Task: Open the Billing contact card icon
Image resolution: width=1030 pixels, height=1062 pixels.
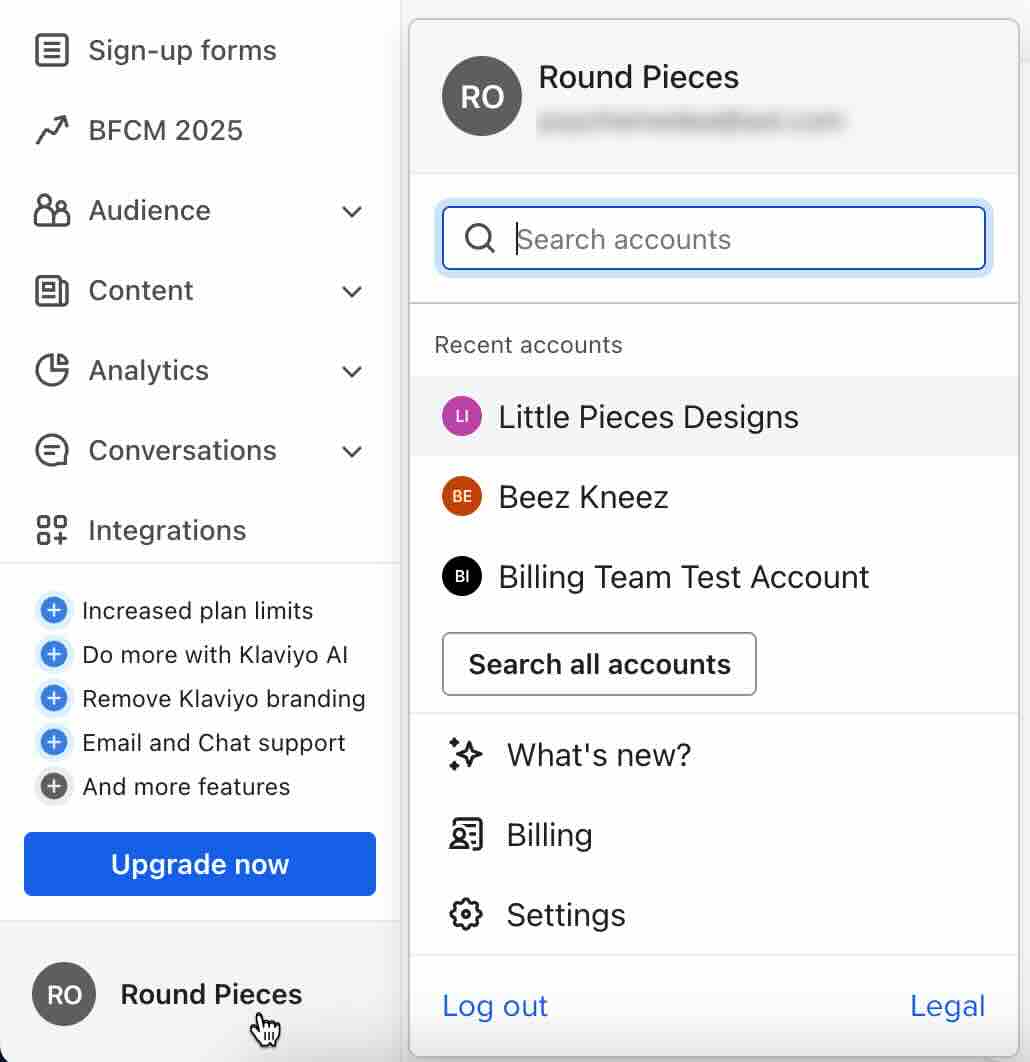Action: (x=465, y=835)
